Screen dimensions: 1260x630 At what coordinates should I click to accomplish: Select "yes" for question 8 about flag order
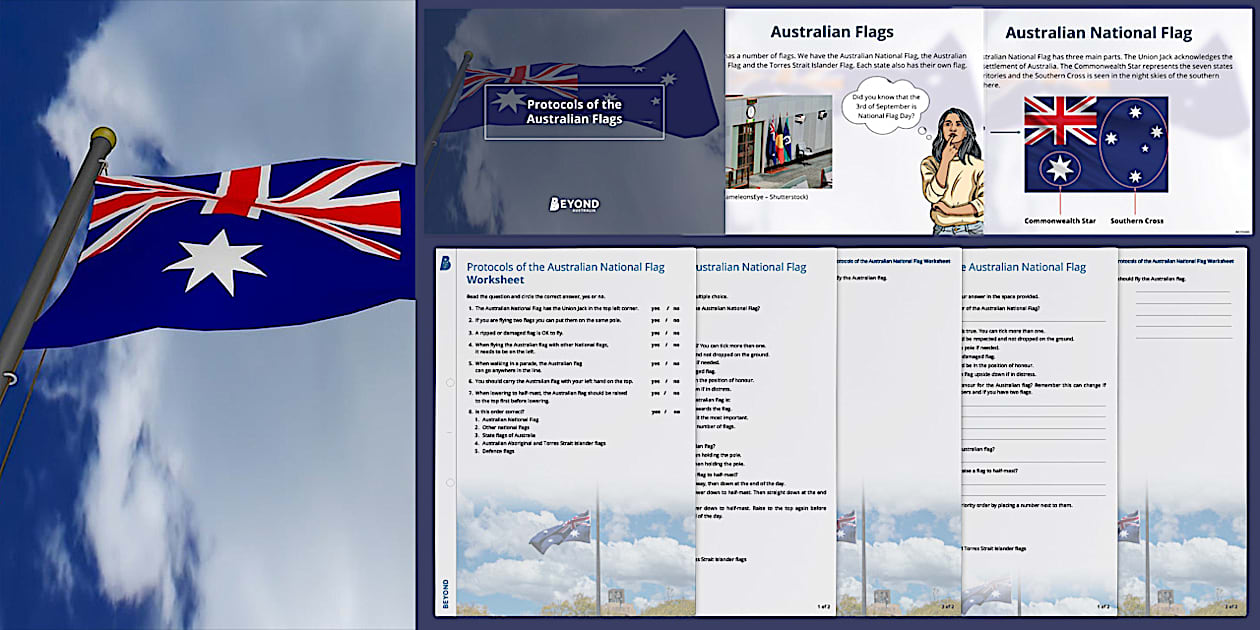click(655, 411)
